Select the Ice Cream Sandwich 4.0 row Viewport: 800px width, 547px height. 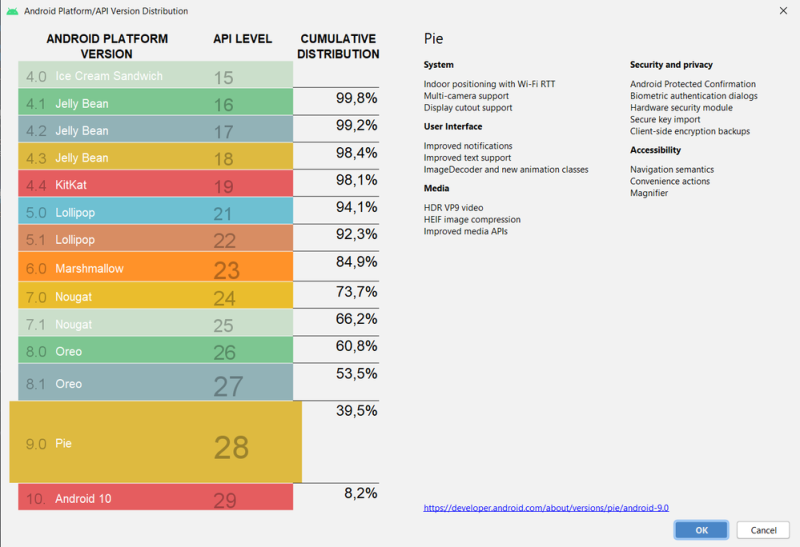(x=155, y=76)
